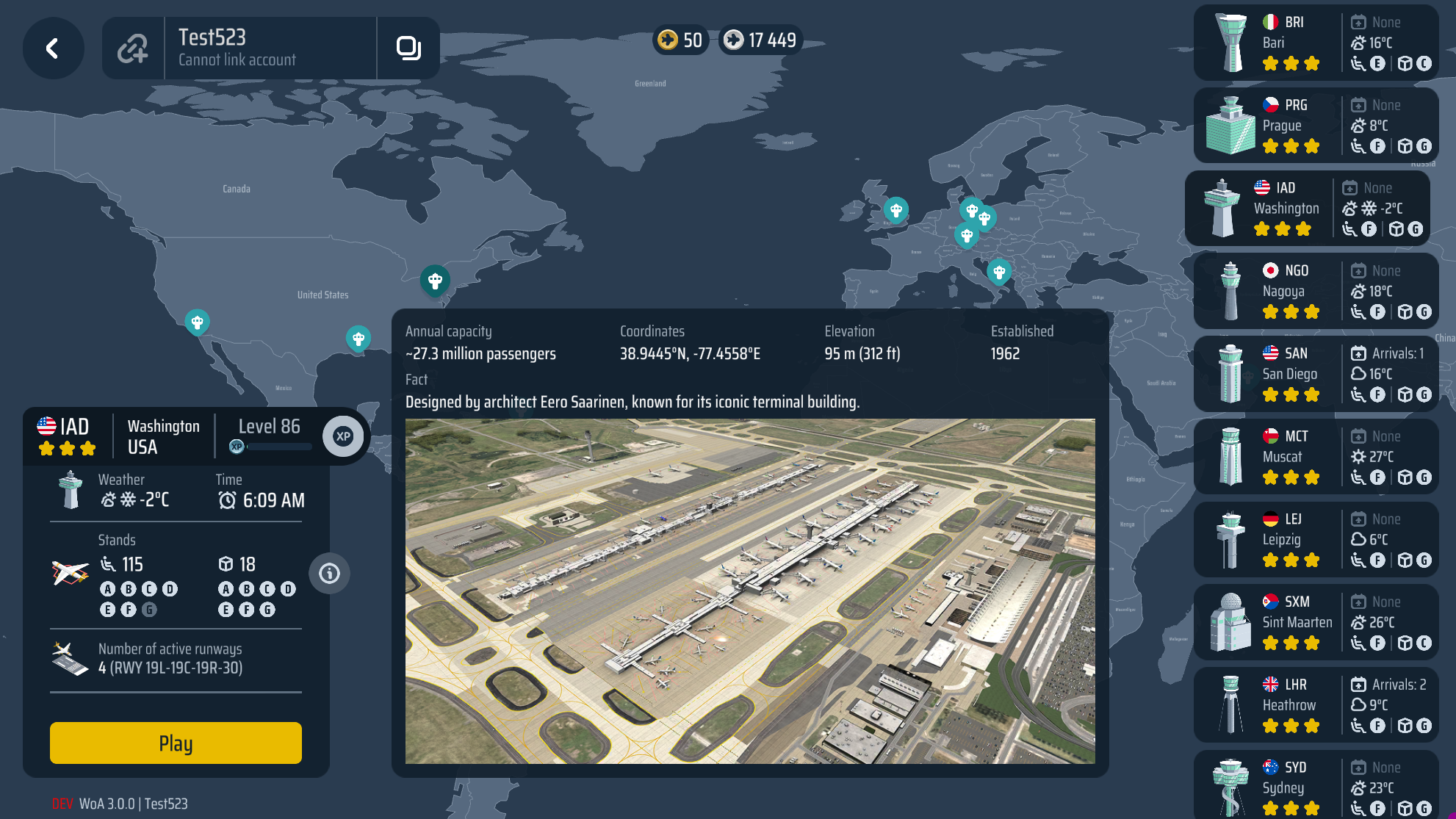Toggle cargo stand category C badge
Viewport: 1456px width, 819px height.
coord(267,588)
